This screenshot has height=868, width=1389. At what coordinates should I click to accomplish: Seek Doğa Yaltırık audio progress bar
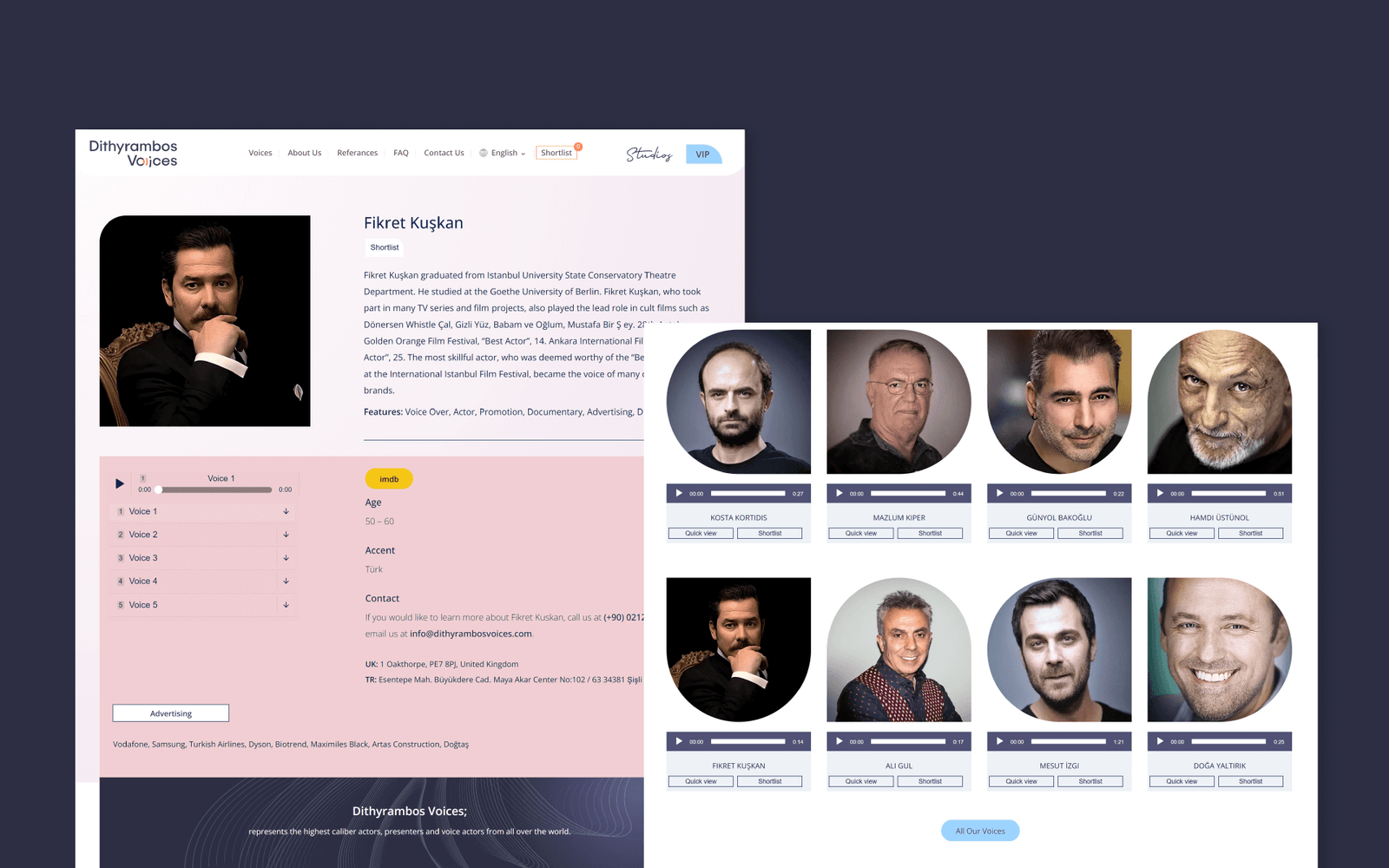point(1228,741)
